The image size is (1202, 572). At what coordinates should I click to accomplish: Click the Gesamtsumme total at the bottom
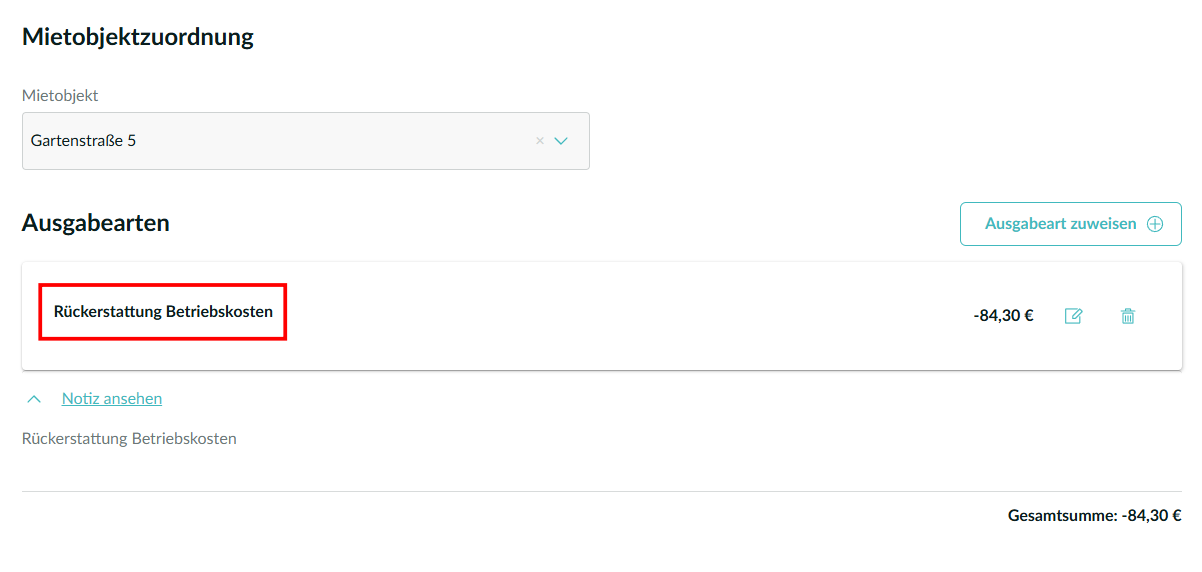(1094, 516)
